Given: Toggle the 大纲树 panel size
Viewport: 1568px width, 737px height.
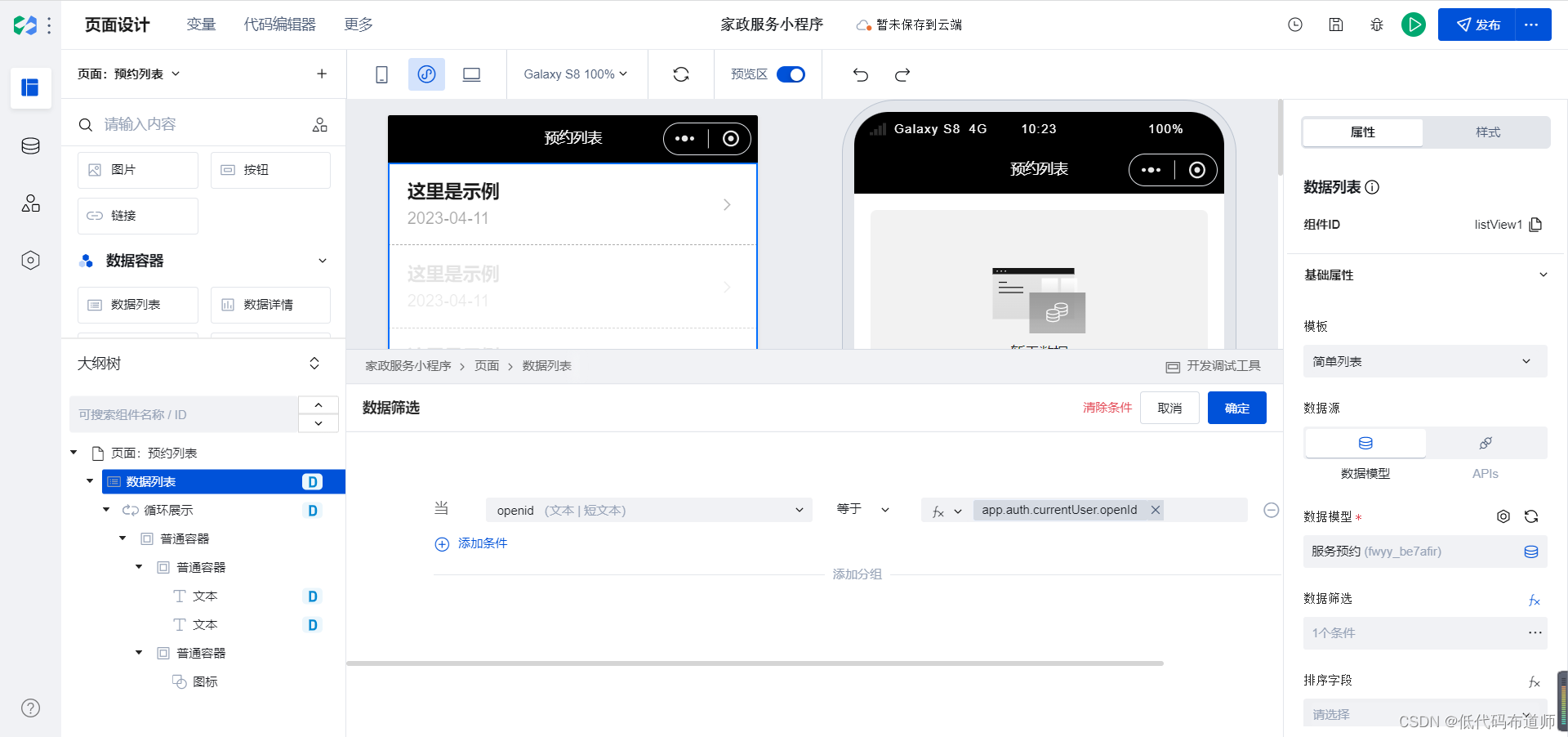Looking at the screenshot, I should pyautogui.click(x=314, y=364).
